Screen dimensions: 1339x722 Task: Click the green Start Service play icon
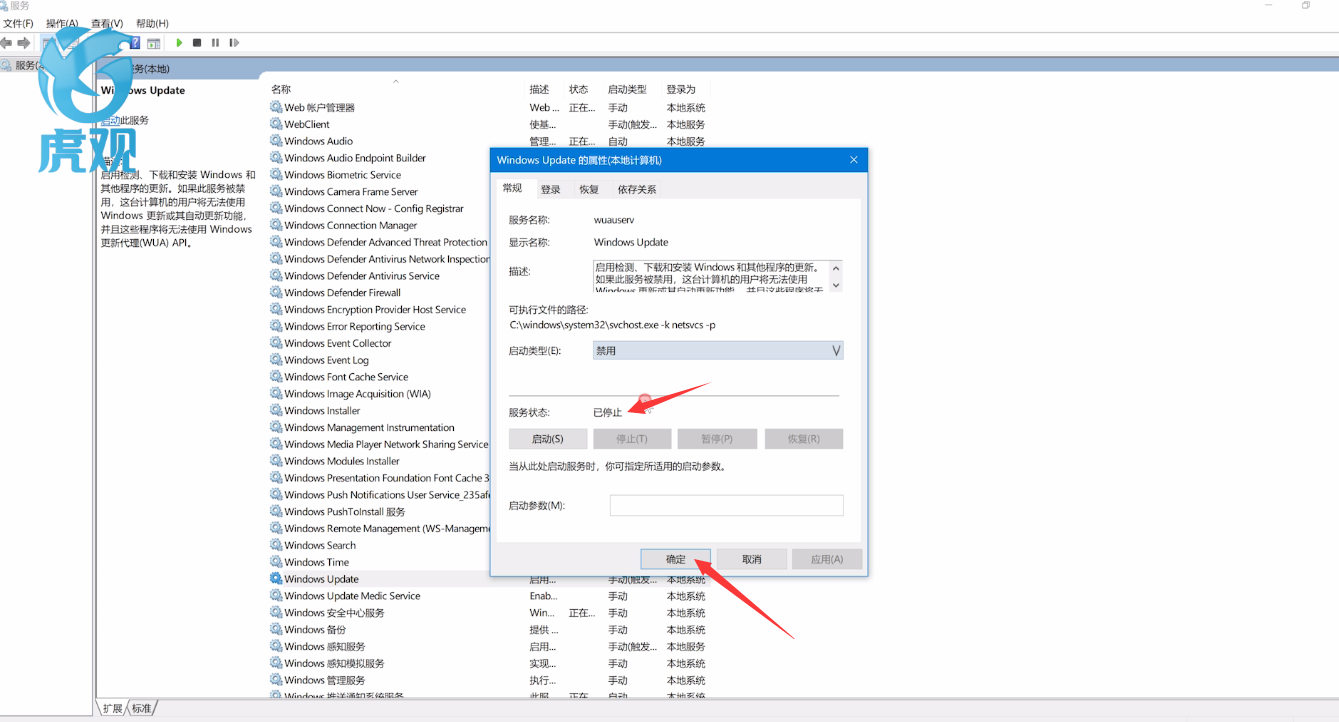[x=179, y=43]
